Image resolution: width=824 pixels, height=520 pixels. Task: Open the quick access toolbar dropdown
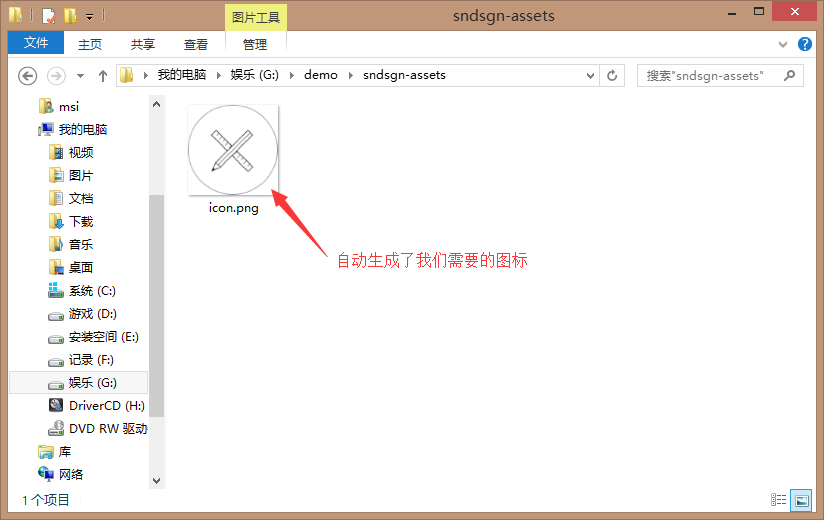point(90,17)
